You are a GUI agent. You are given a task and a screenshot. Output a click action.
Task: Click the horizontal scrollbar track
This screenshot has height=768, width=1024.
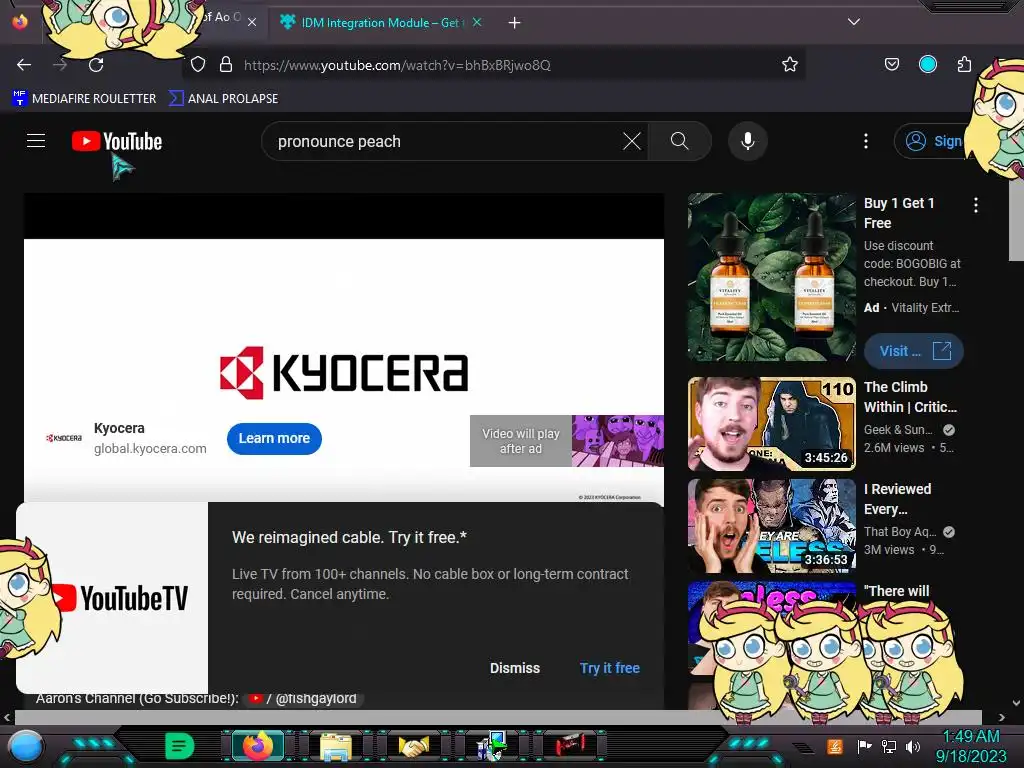pos(498,717)
